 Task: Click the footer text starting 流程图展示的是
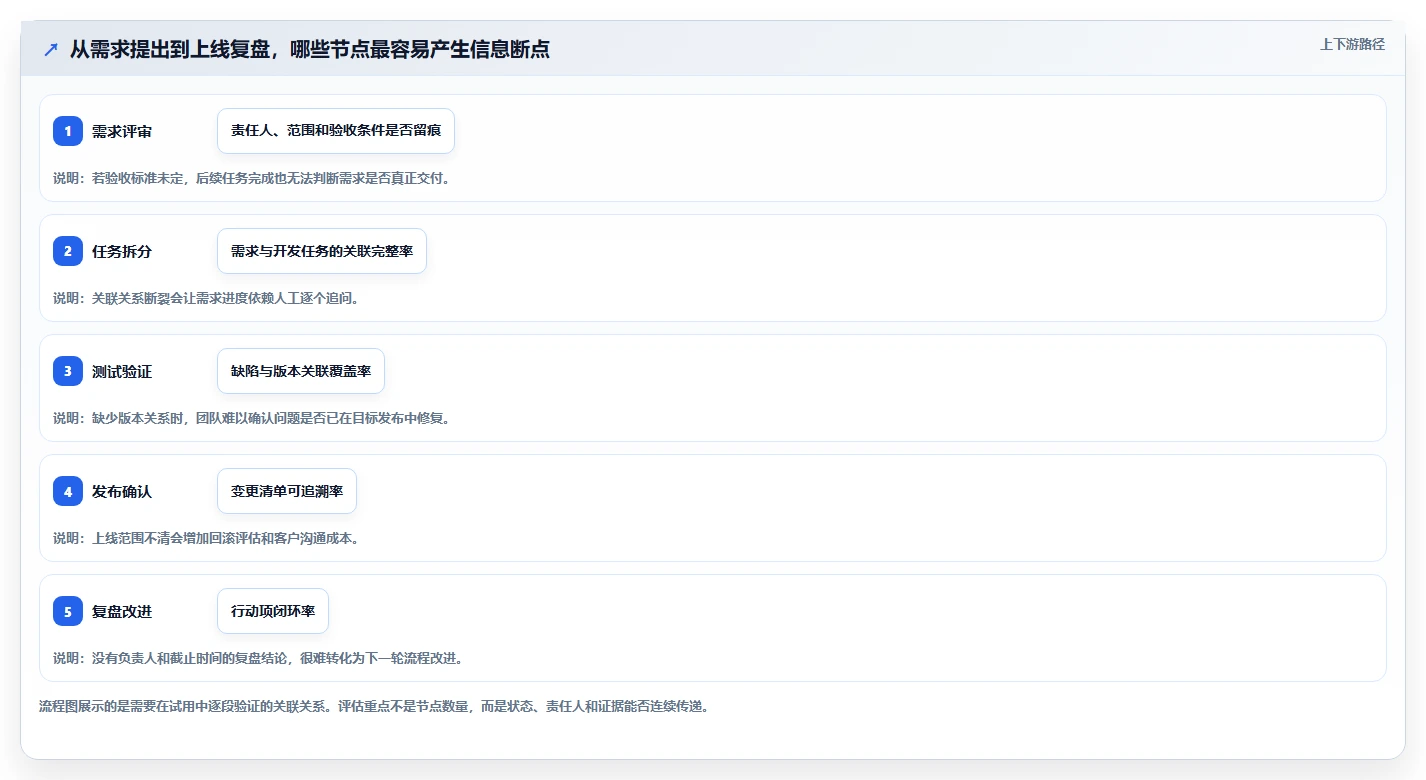tap(374, 706)
